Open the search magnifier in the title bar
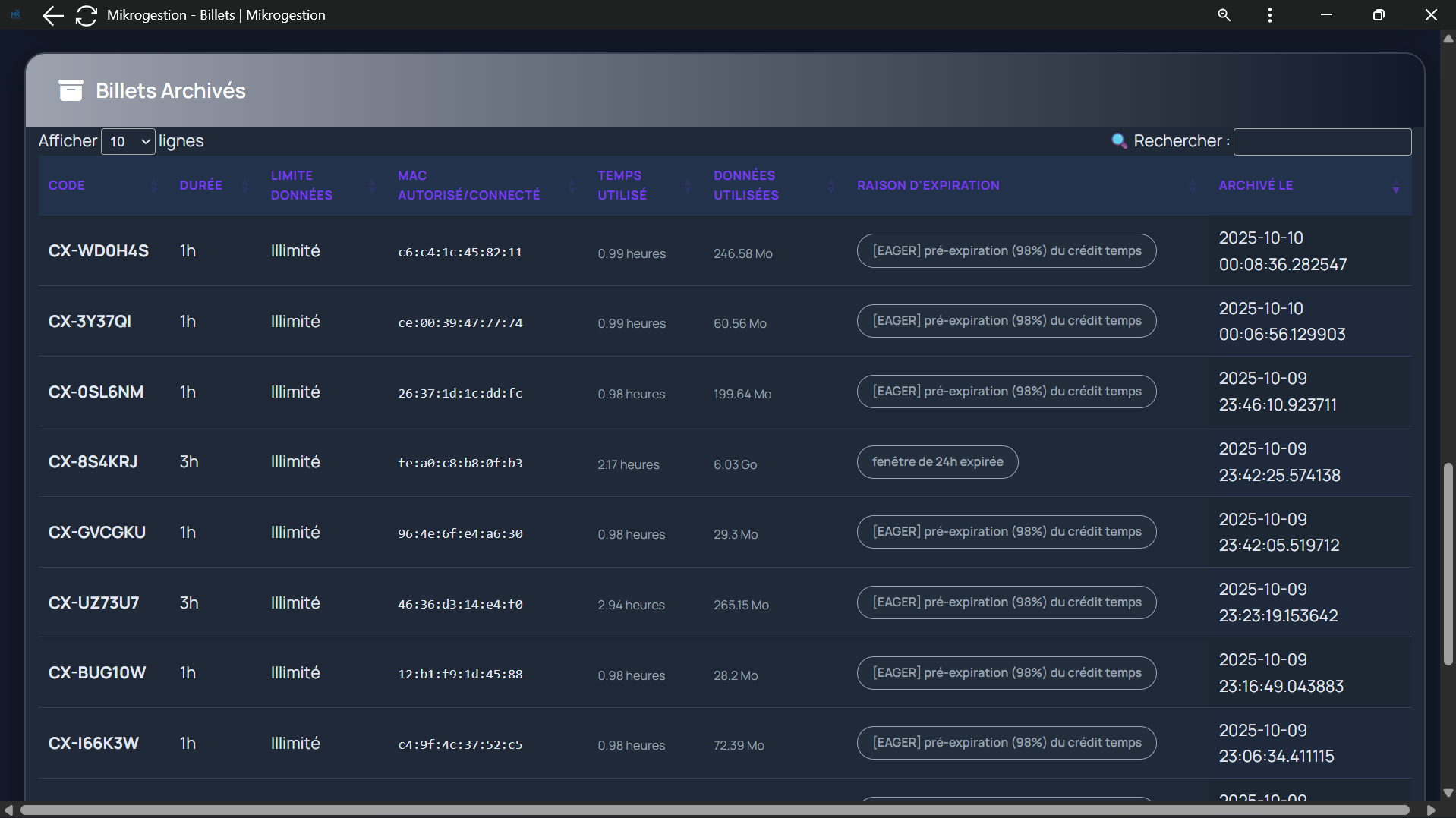Image resolution: width=1456 pixels, height=818 pixels. point(1224,14)
